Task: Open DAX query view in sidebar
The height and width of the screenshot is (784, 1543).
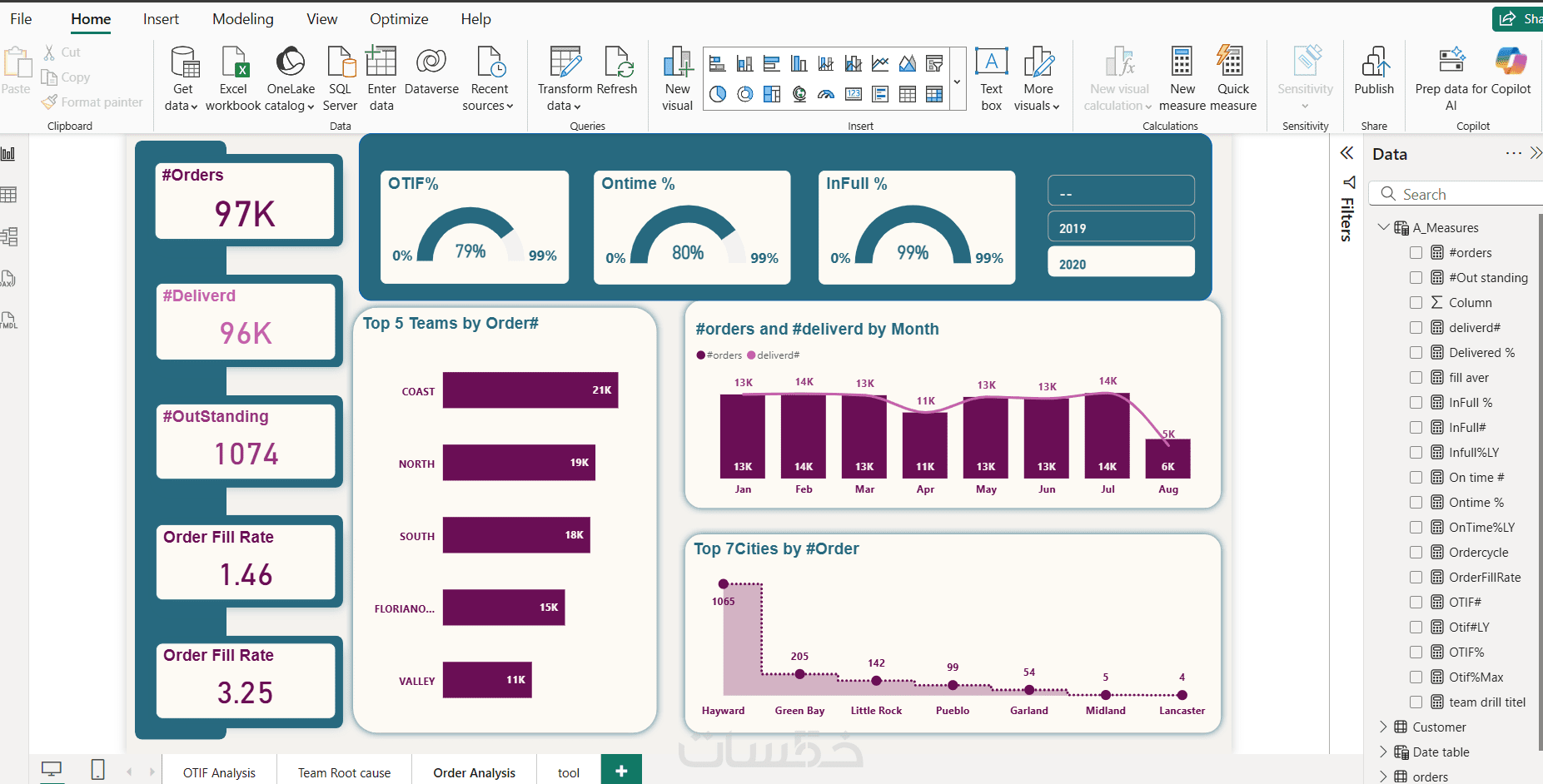Action: [8, 278]
